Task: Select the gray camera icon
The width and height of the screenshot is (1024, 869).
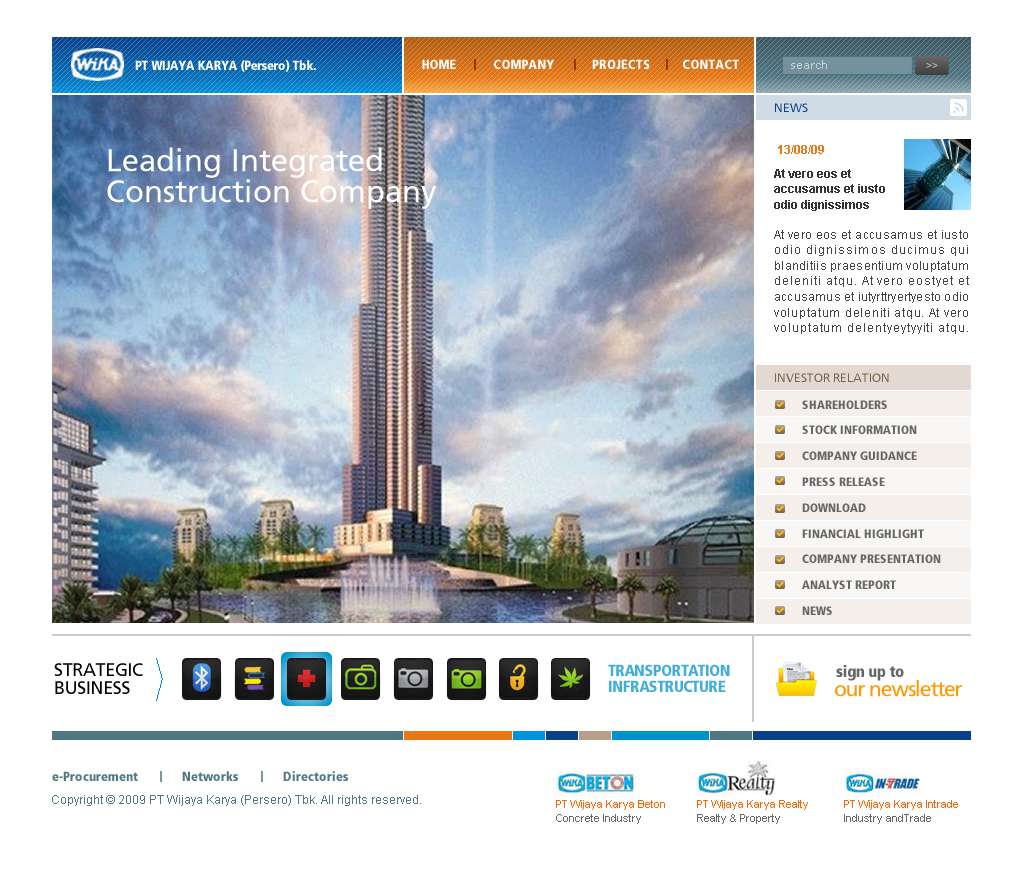Action: click(413, 679)
